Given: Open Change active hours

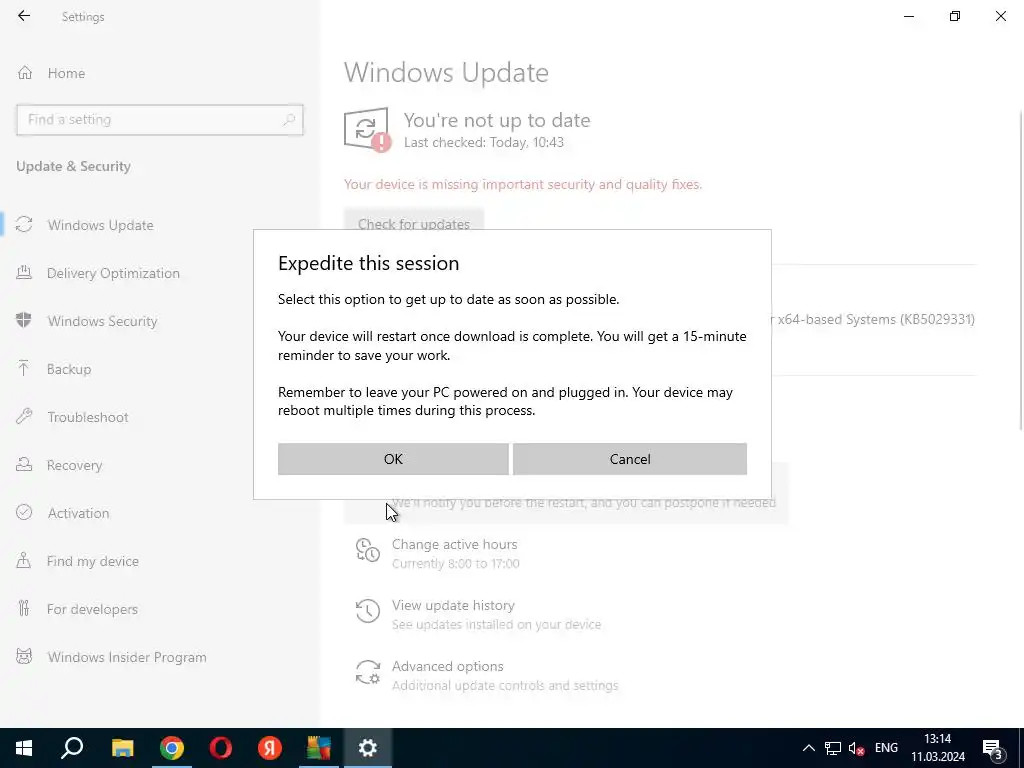Looking at the screenshot, I should [x=455, y=544].
